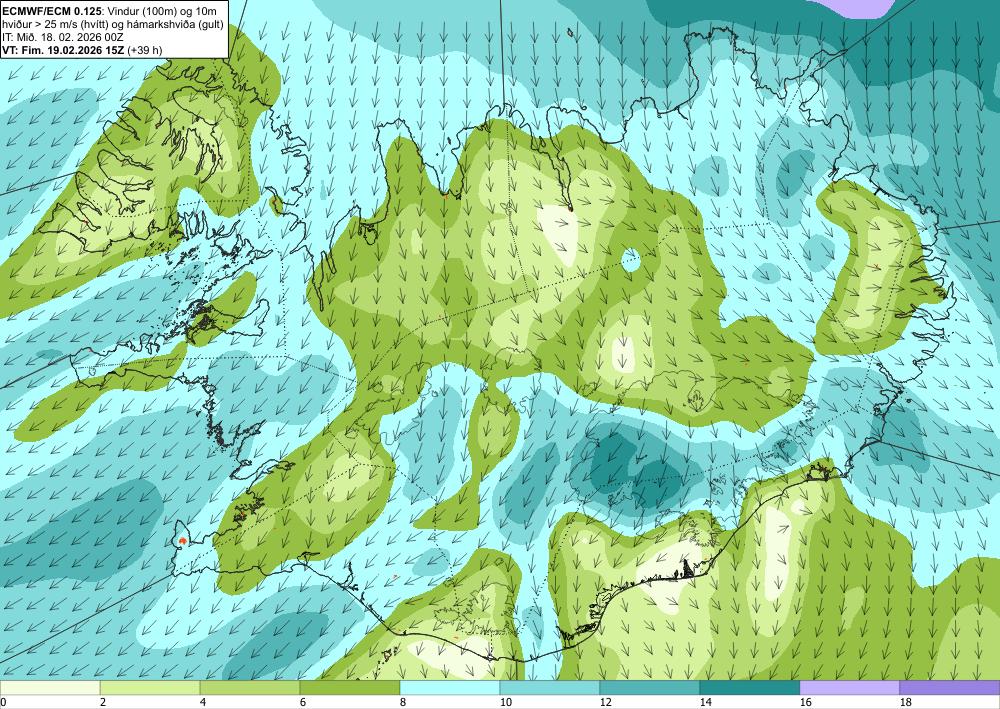Image resolution: width=1000 pixels, height=709 pixels.
Task: Click the '(+39 h)' forecast offset text
Action: [x=145, y=50]
